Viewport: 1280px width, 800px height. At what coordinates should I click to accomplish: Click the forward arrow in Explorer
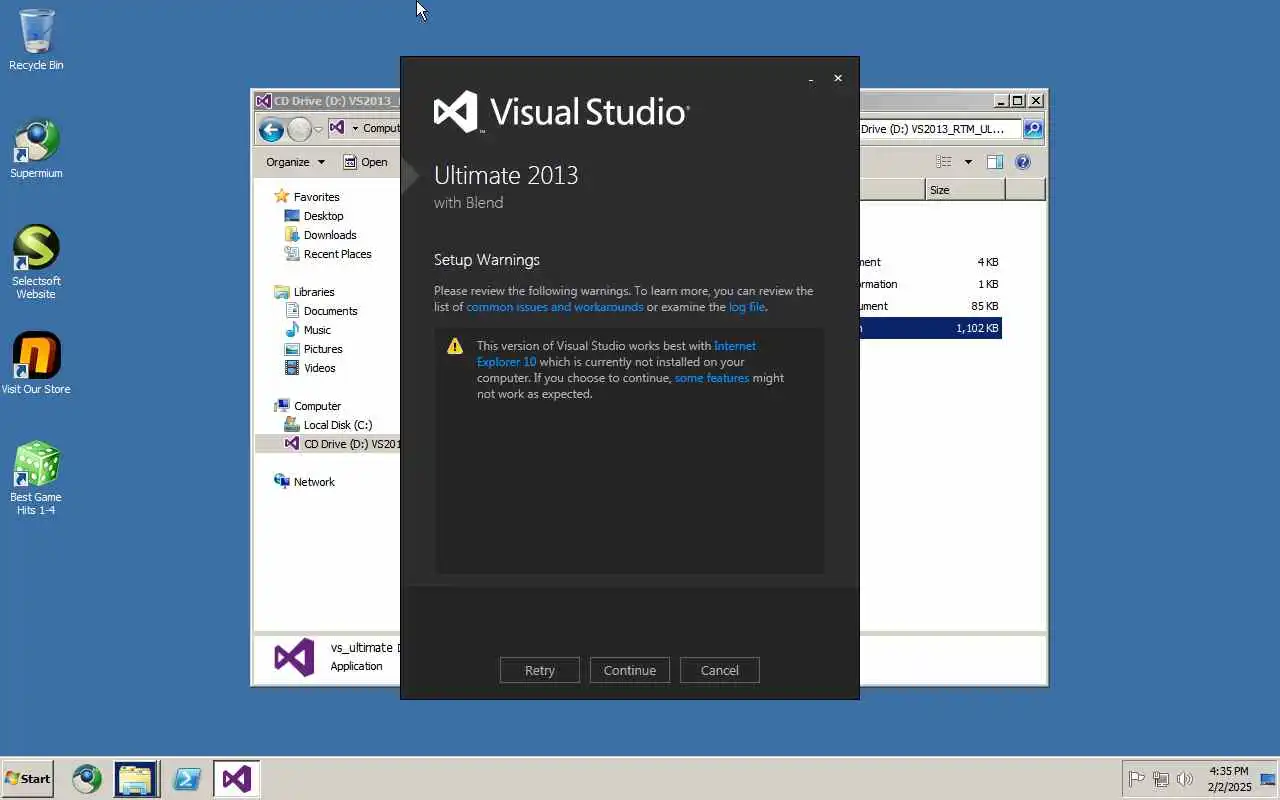pyautogui.click(x=299, y=129)
